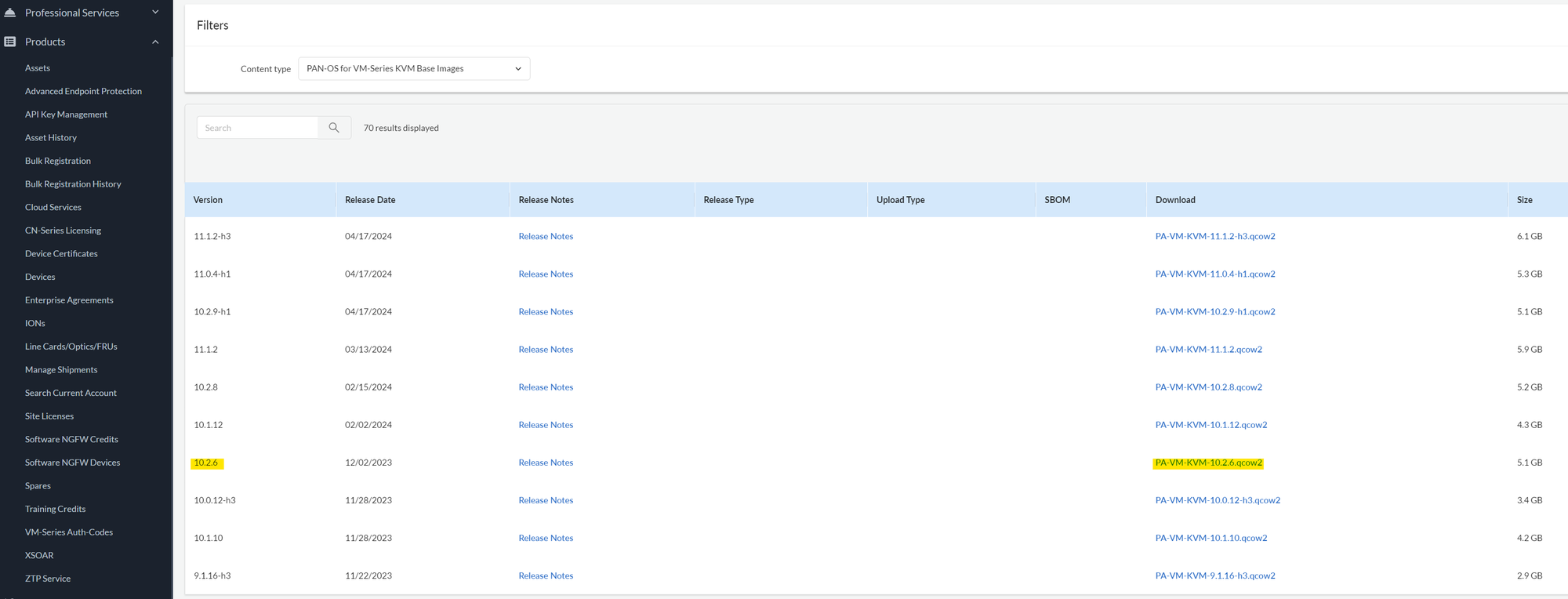
Task: Download PA-VM-KVM-11.1.2.qcow2 image
Action: click(x=1209, y=349)
